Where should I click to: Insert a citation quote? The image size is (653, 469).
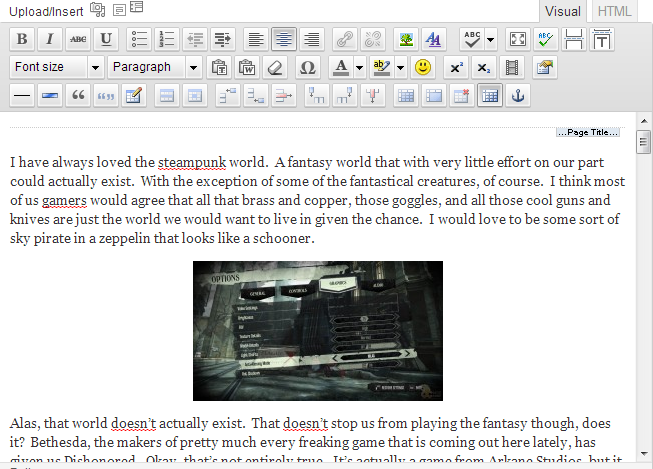pos(106,95)
